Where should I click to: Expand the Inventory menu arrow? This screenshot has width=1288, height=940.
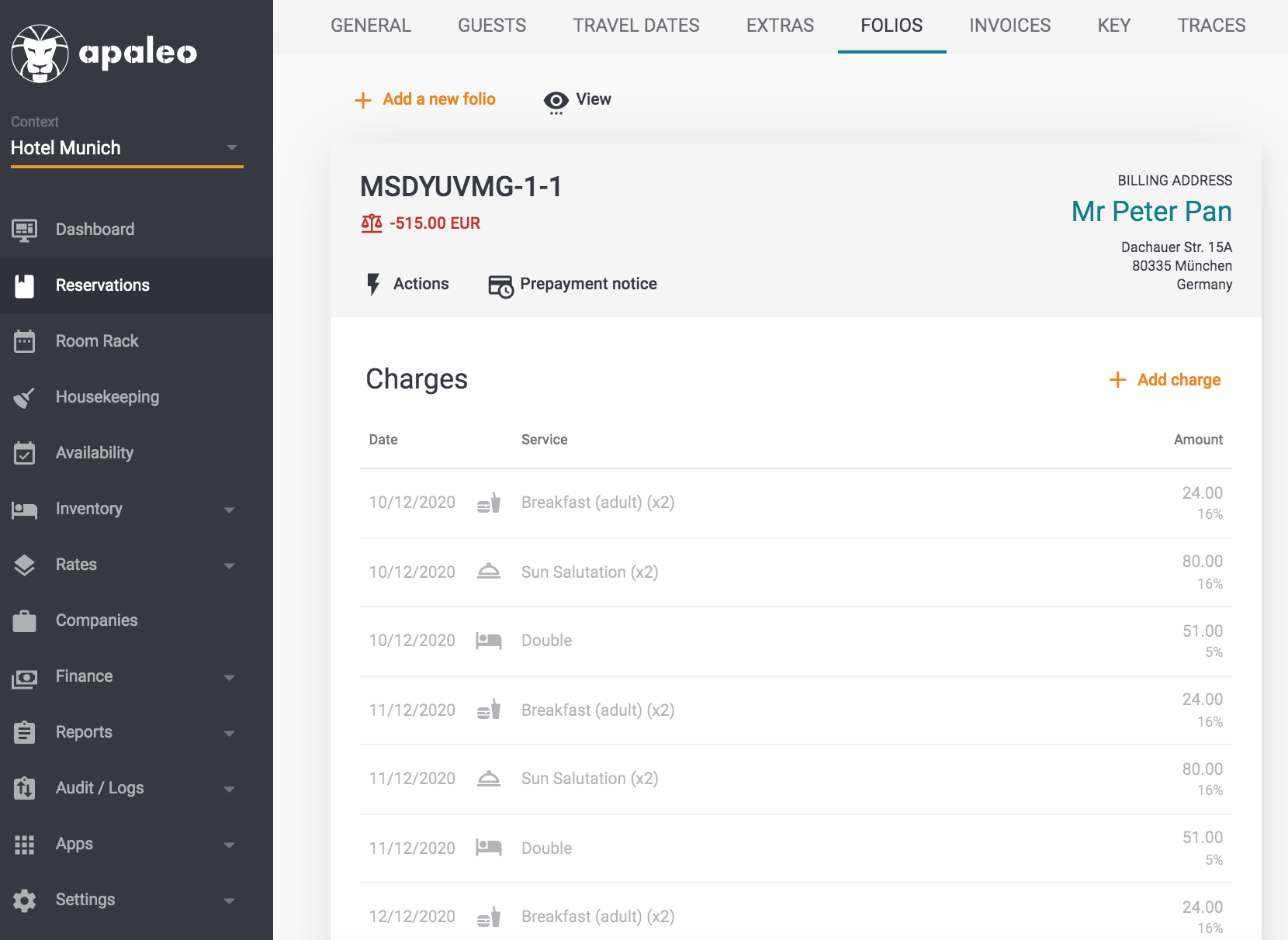(229, 510)
